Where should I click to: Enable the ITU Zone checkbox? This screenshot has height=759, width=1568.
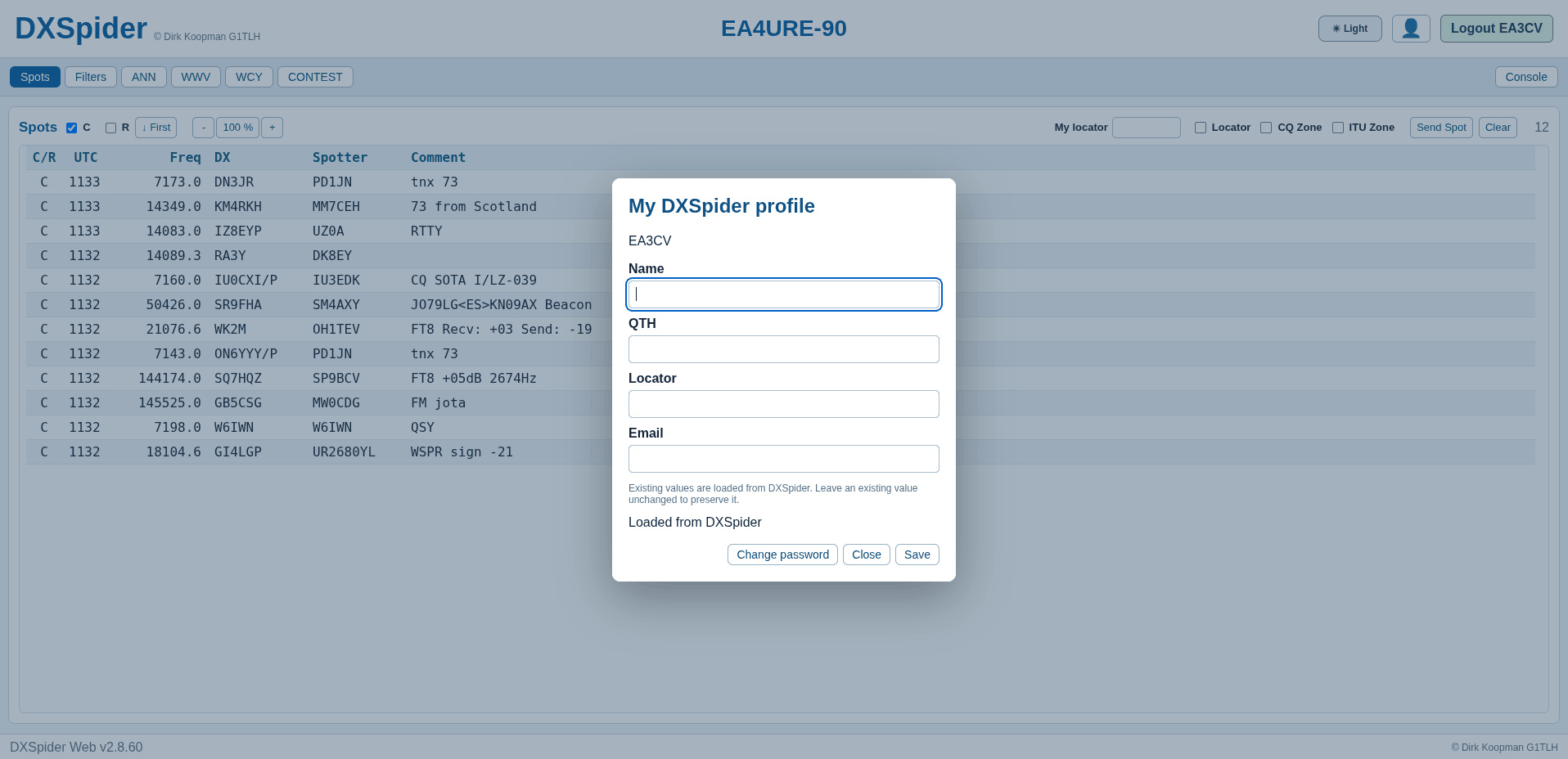(x=1338, y=128)
